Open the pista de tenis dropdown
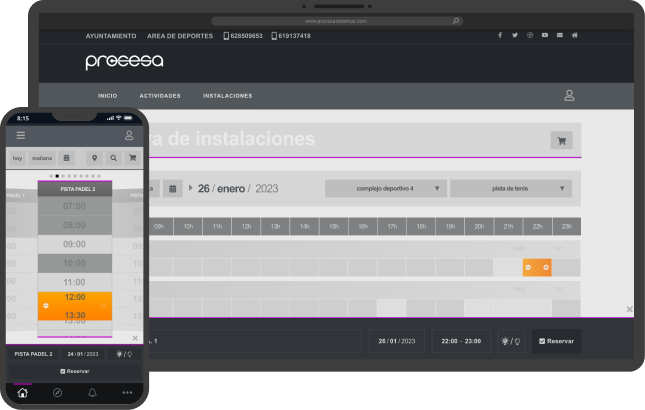 (x=510, y=188)
